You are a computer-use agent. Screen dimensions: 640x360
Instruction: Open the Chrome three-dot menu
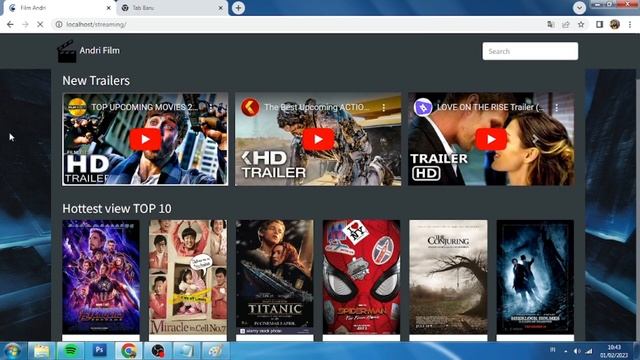click(630, 24)
